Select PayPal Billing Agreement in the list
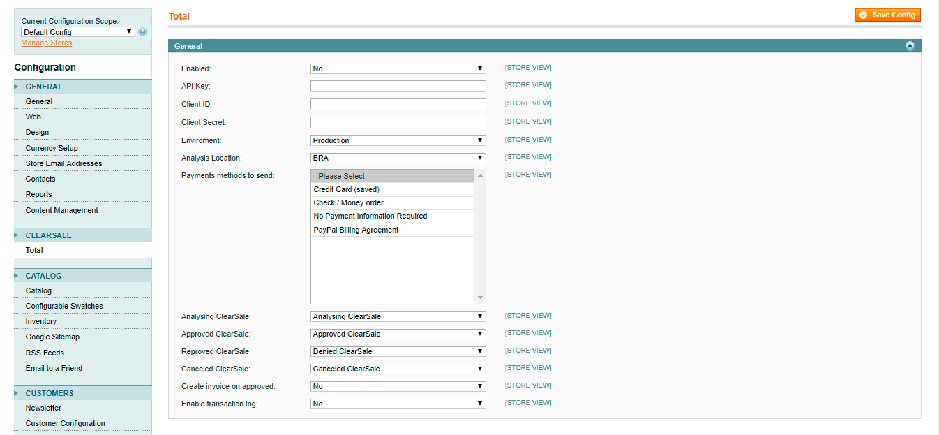Viewport: 939px width, 435px height. 356,230
